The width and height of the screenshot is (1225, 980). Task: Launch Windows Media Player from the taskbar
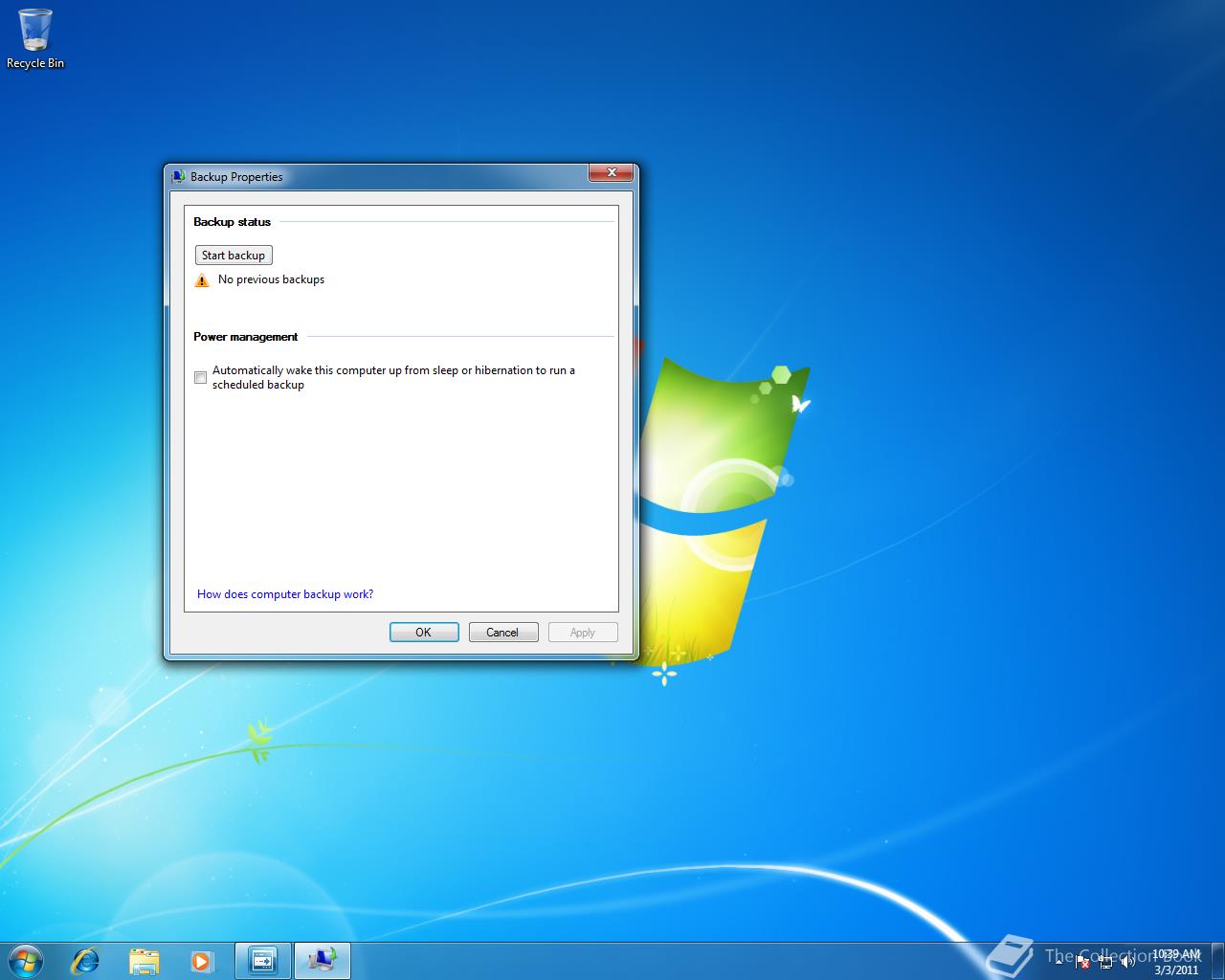pyautogui.click(x=202, y=960)
